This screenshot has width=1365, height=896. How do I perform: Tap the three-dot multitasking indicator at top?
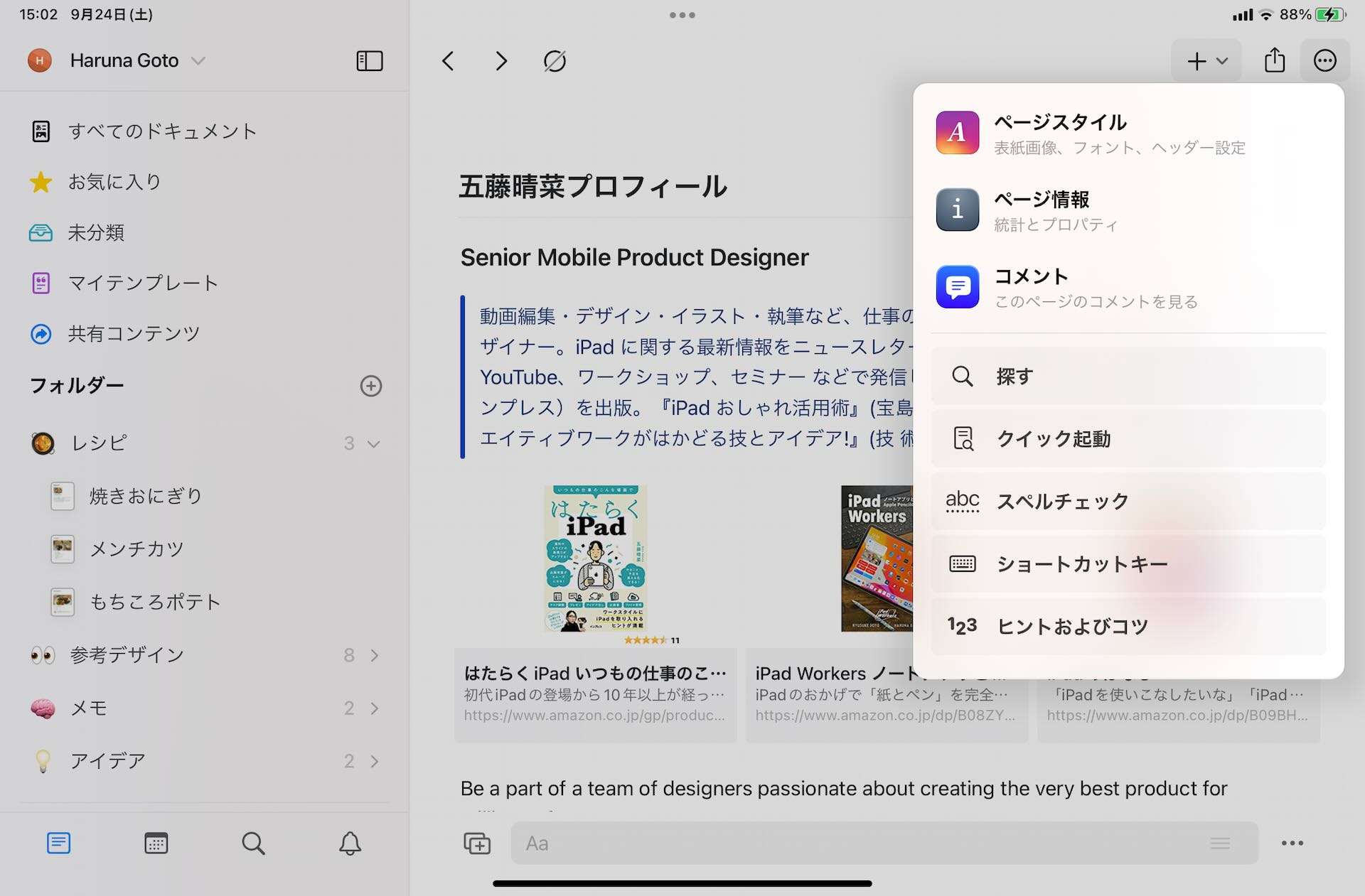coord(682,15)
